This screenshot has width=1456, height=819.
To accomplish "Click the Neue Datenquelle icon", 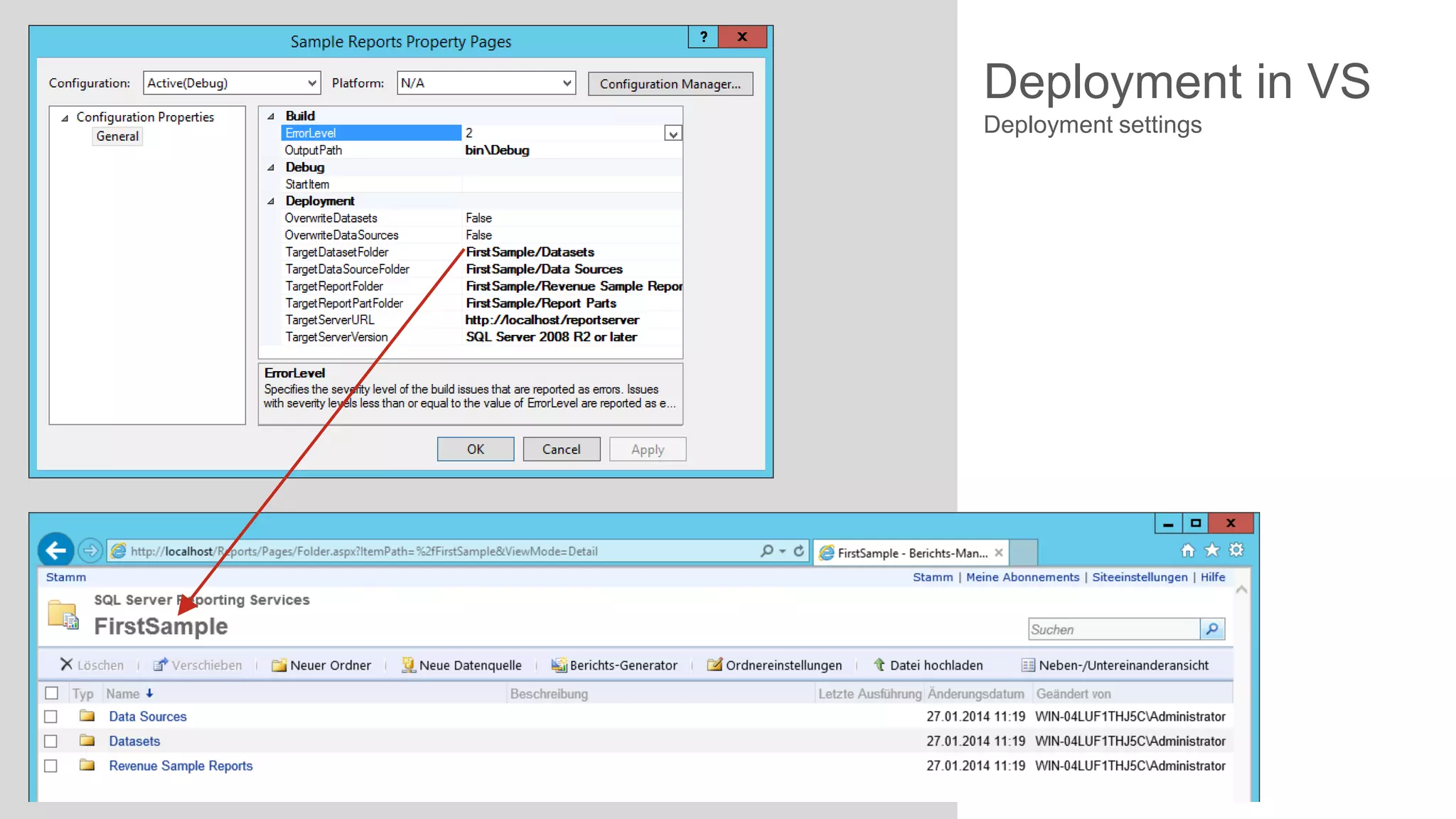I will pyautogui.click(x=408, y=665).
